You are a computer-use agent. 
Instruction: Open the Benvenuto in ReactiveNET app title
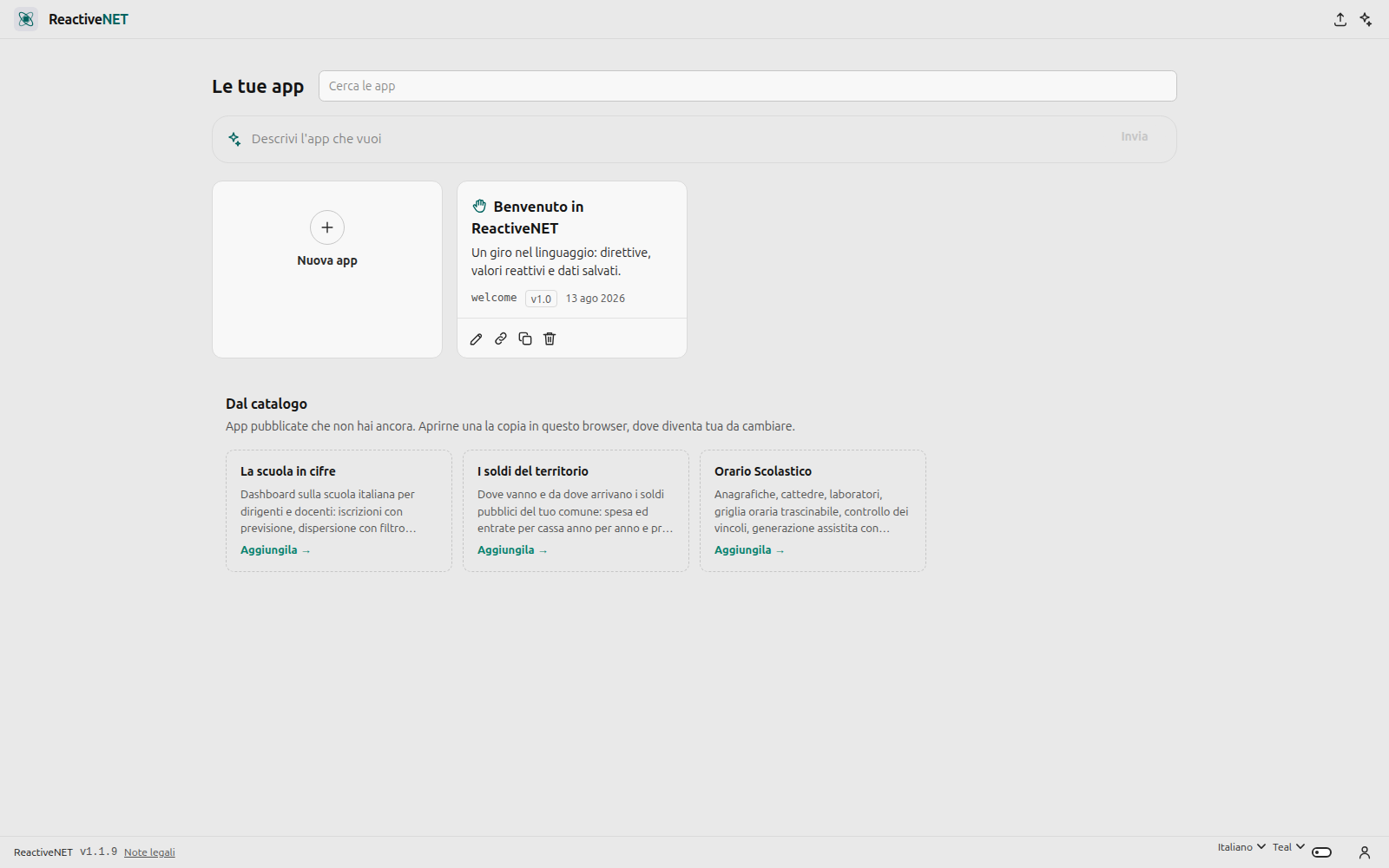pos(528,217)
